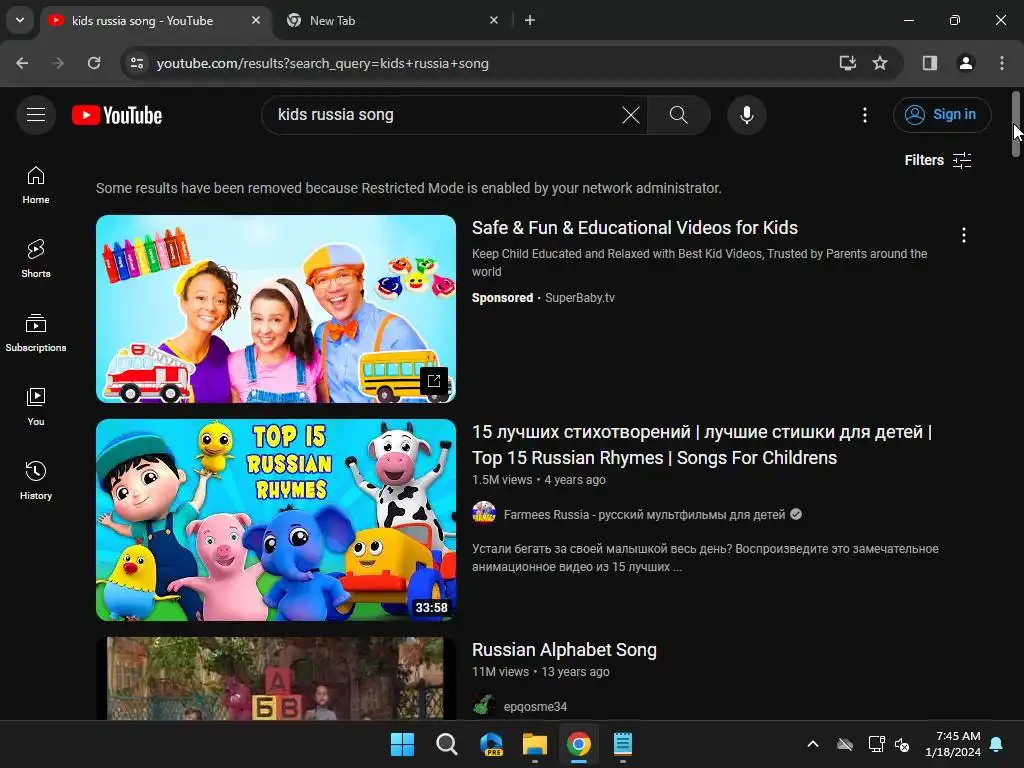Show hidden system tray icons chevron
The width and height of the screenshot is (1024, 768).
[813, 744]
